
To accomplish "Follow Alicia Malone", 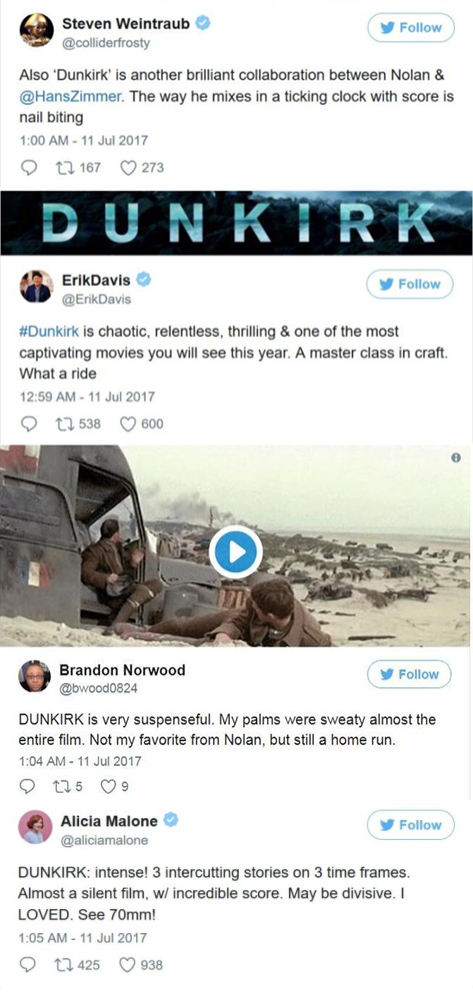I will pyautogui.click(x=411, y=825).
